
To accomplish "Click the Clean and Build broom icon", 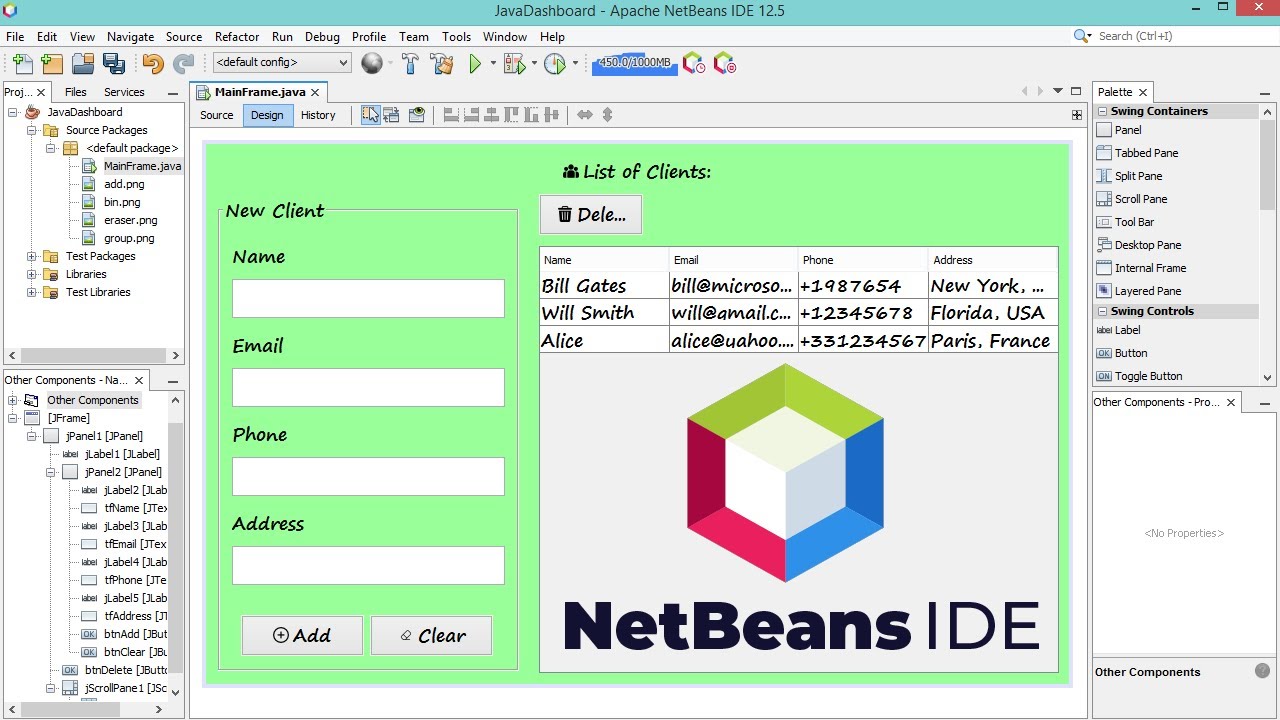I will pos(442,63).
